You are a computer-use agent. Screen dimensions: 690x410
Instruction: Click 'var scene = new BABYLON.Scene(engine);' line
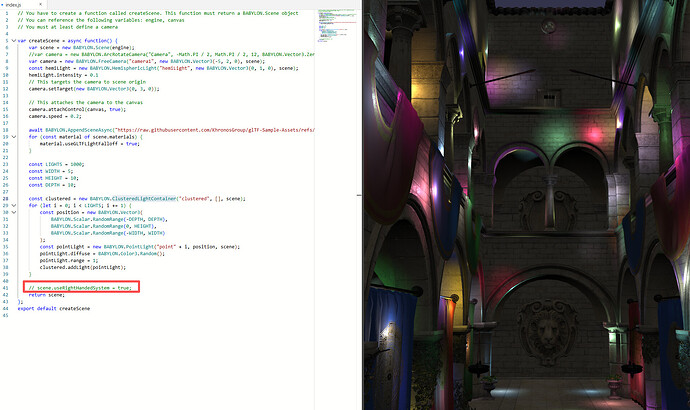click(82, 48)
